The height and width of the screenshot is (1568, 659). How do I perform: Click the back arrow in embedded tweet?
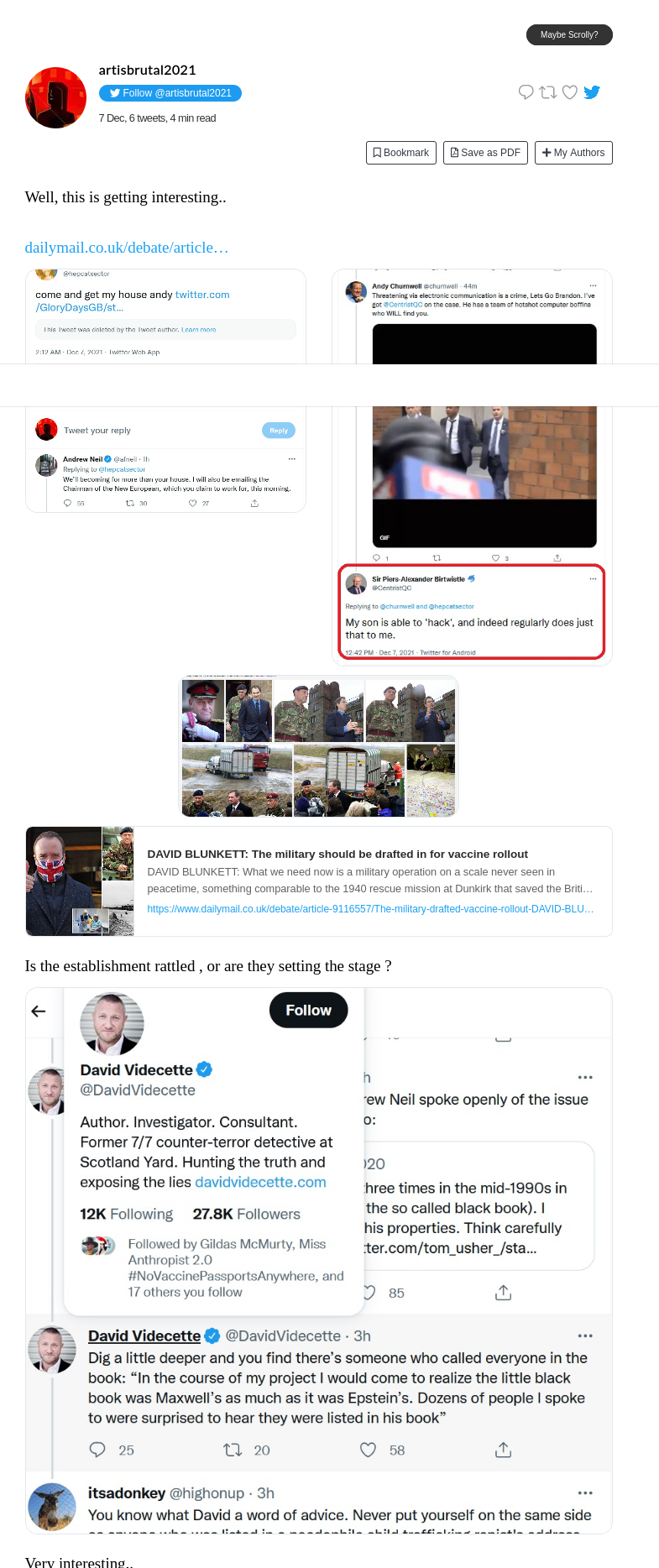tap(39, 1011)
